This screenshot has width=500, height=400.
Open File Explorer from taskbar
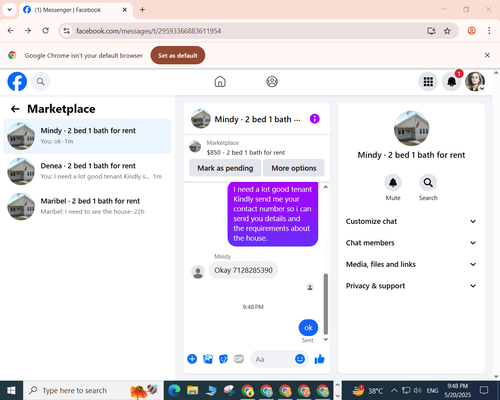pyautogui.click(x=192, y=390)
